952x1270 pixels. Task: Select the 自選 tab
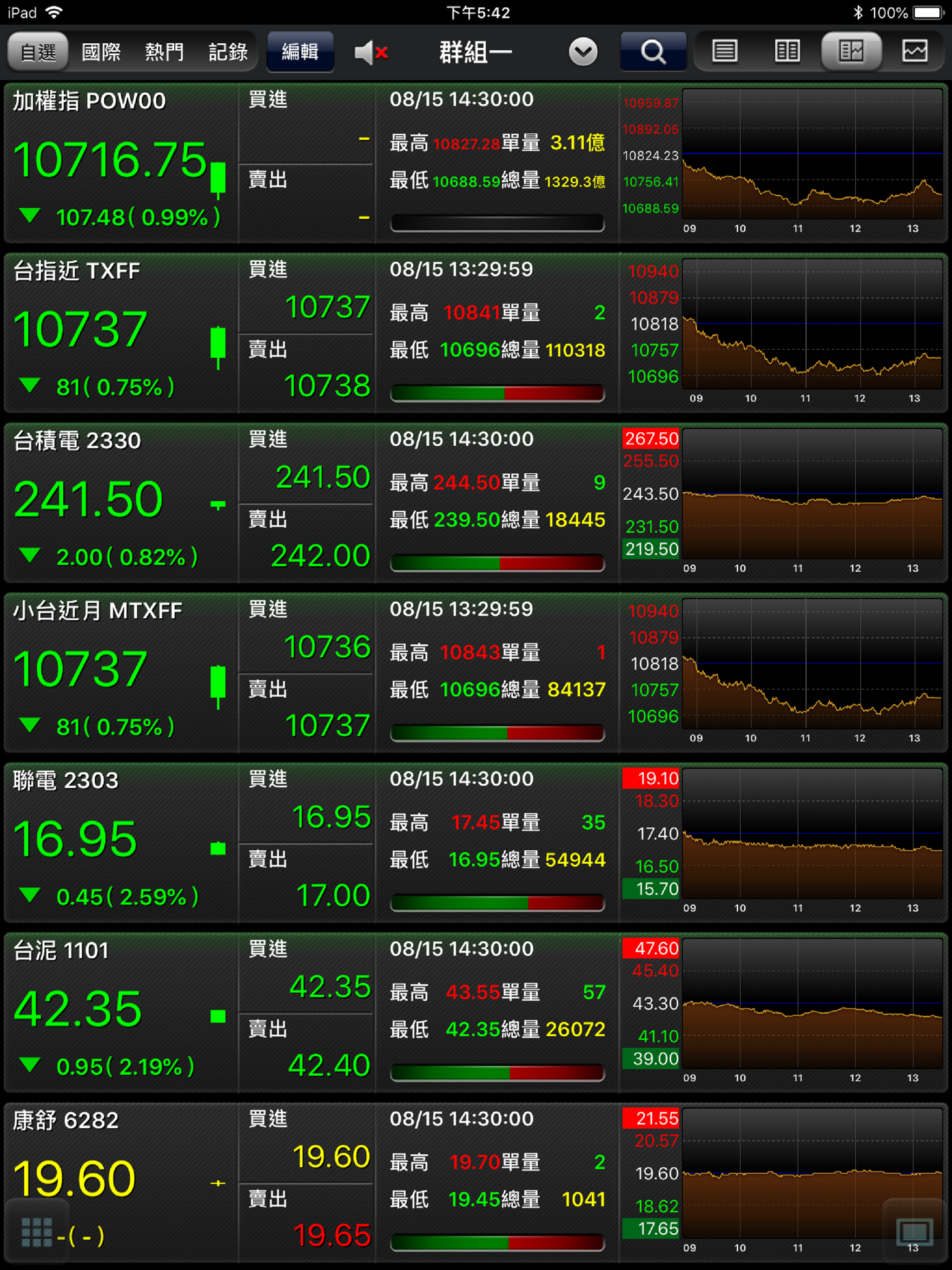tap(38, 52)
